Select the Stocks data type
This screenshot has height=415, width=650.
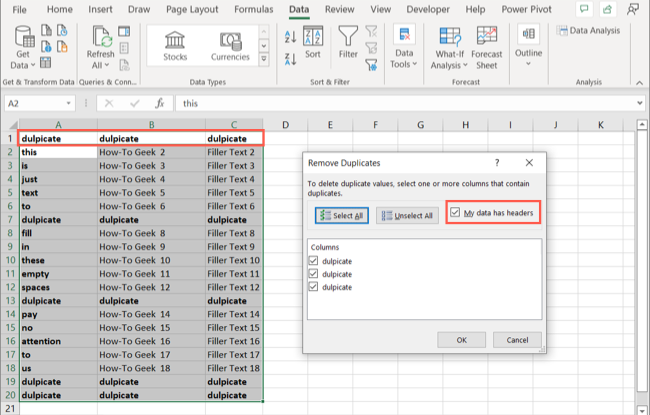click(x=175, y=46)
